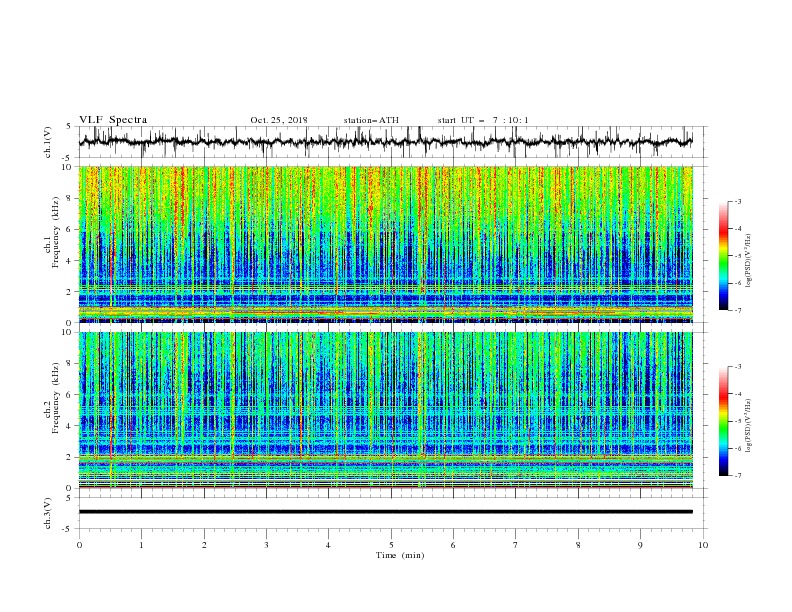Click the time axis tick label "0"

click(79, 545)
